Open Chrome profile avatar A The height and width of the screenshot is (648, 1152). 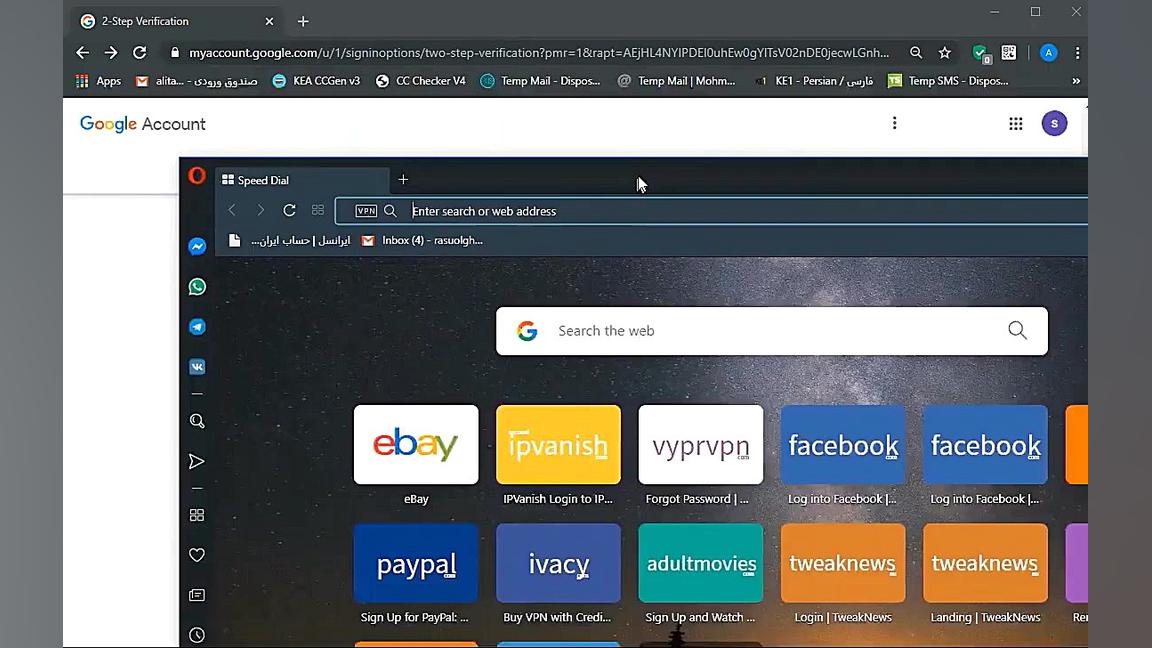[1048, 53]
